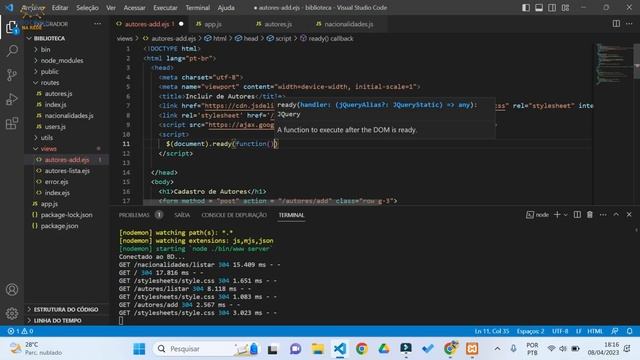Maximize the terminal panel size
The width and height of the screenshot is (640, 360).
(616, 215)
